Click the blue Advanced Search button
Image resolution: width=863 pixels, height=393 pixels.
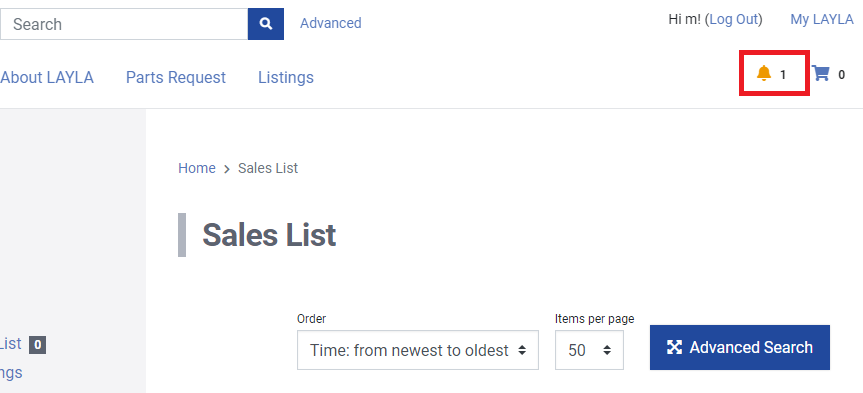tap(740, 347)
